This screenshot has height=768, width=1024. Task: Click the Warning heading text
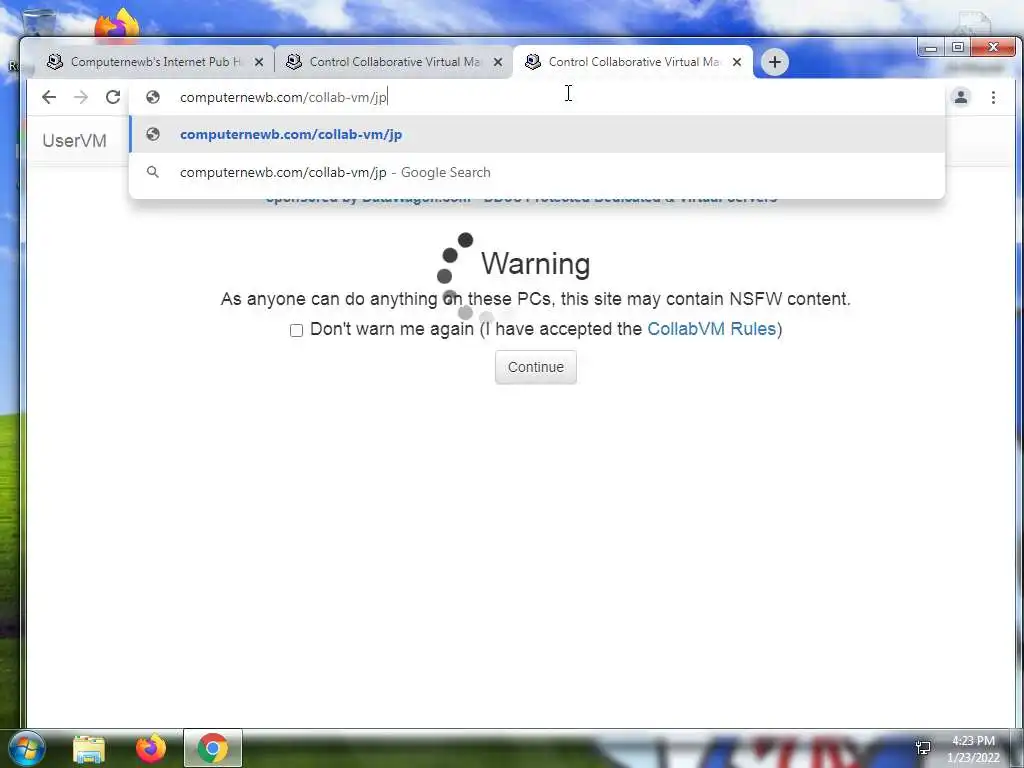[536, 264]
